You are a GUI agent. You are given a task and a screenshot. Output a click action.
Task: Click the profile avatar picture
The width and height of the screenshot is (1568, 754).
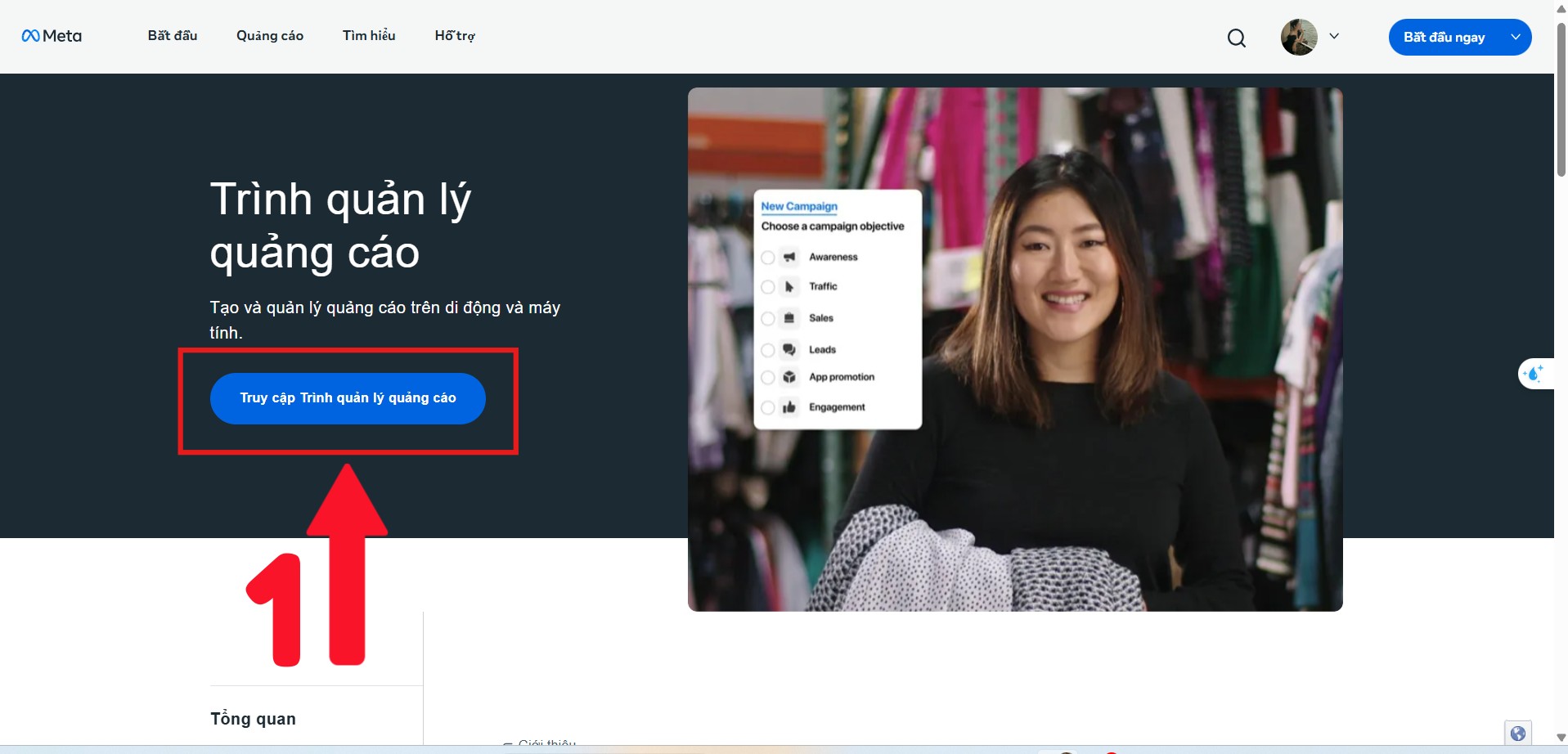click(1299, 37)
